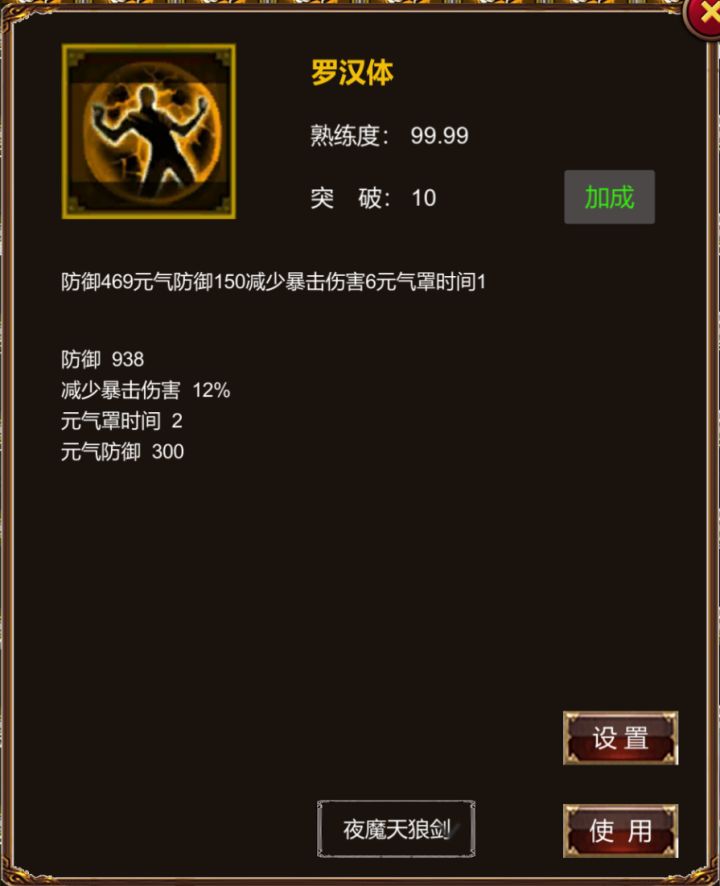This screenshot has width=720, height=886.
Task: Select the yellow 罗汉体 skill title
Action: coord(352,73)
